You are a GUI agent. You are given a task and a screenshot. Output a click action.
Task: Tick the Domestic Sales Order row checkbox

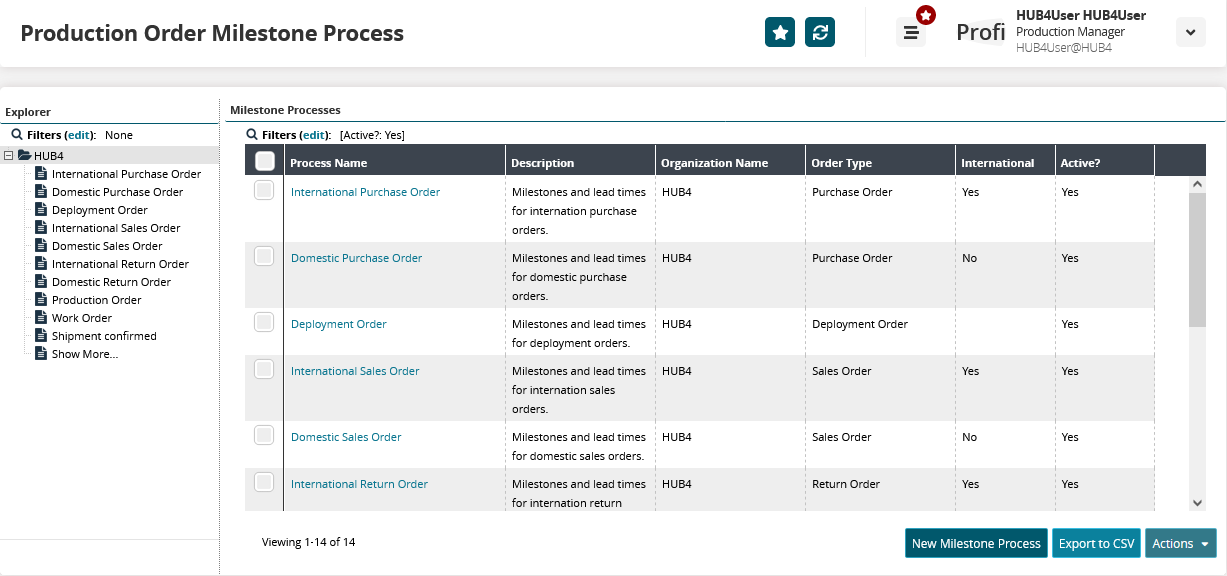coord(264,435)
